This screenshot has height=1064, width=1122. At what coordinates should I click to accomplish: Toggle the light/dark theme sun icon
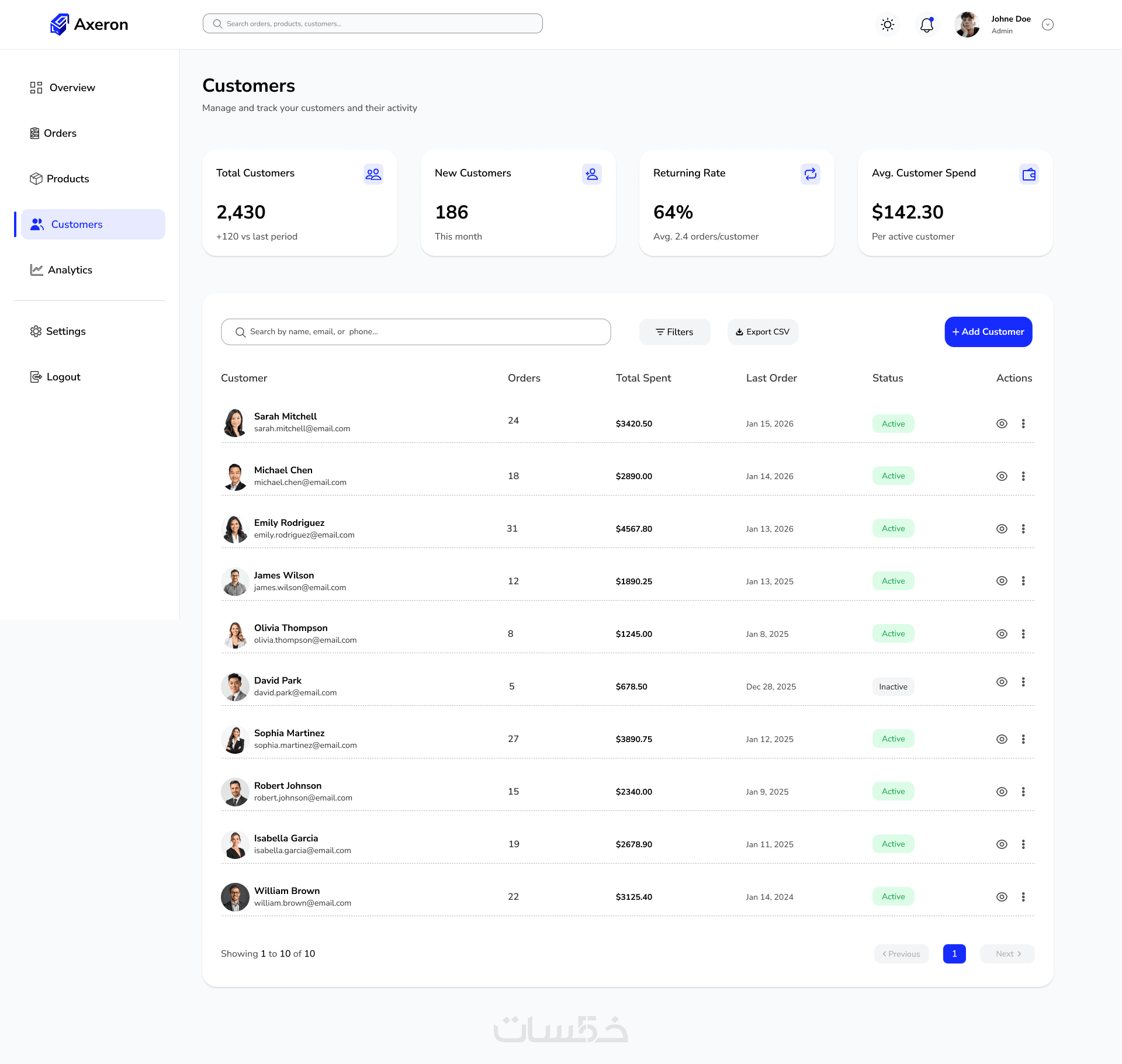(x=888, y=25)
